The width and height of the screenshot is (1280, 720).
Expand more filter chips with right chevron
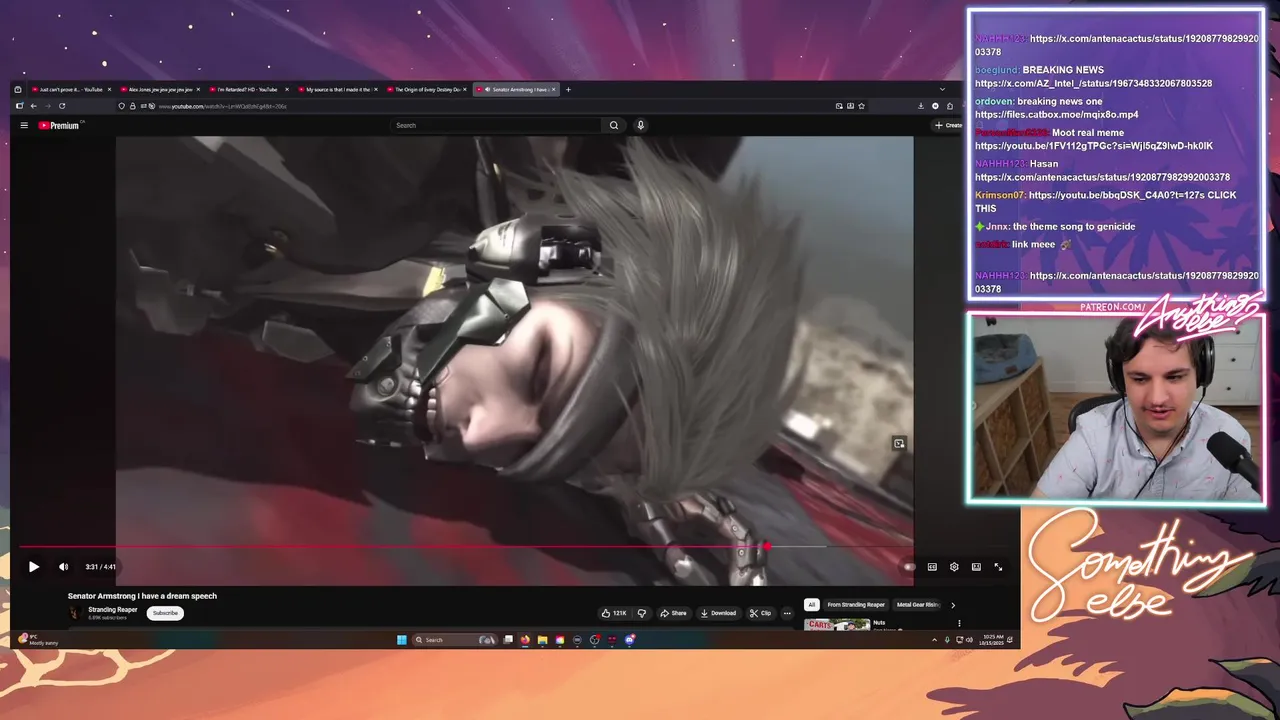[x=952, y=605]
